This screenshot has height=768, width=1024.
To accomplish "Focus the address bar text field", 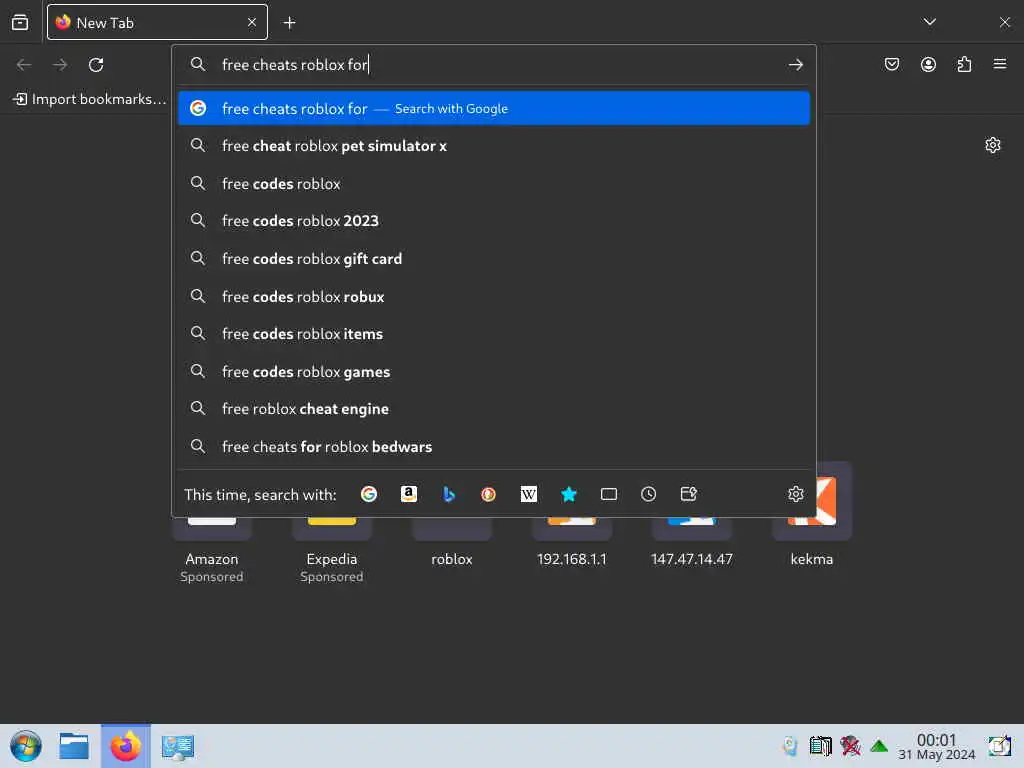I will click(x=496, y=65).
